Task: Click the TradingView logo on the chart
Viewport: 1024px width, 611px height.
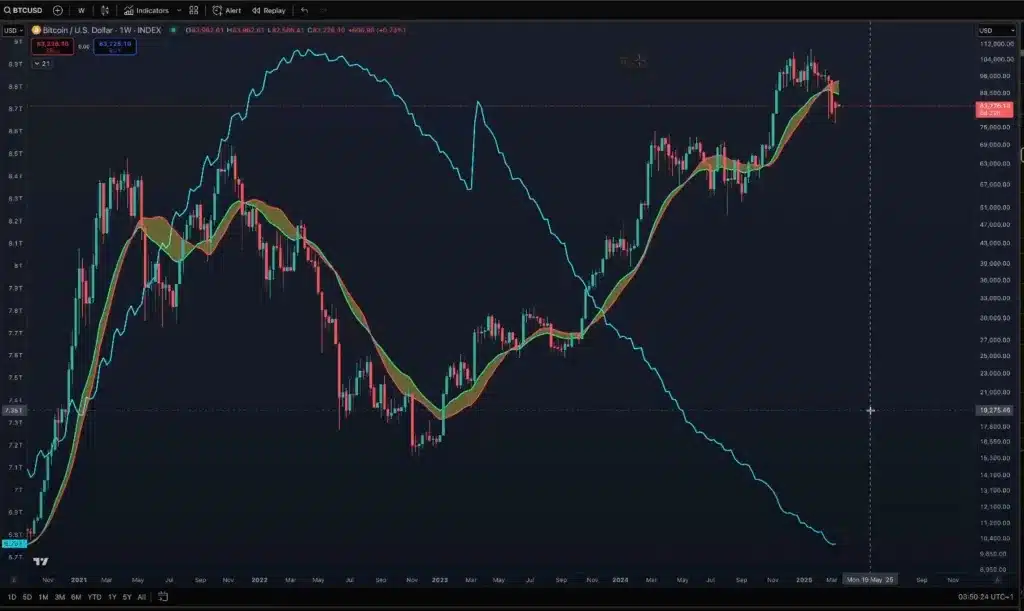Action: pyautogui.click(x=40, y=562)
